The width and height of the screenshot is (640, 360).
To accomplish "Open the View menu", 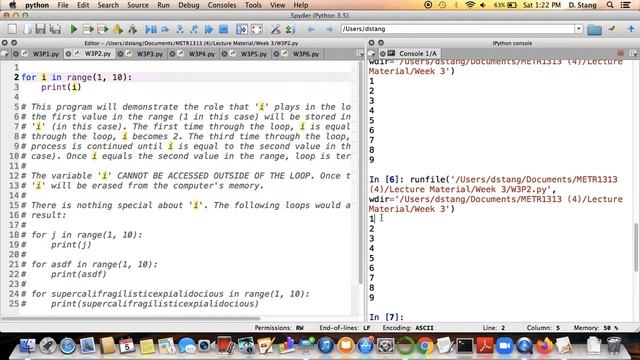I will point(278,5).
